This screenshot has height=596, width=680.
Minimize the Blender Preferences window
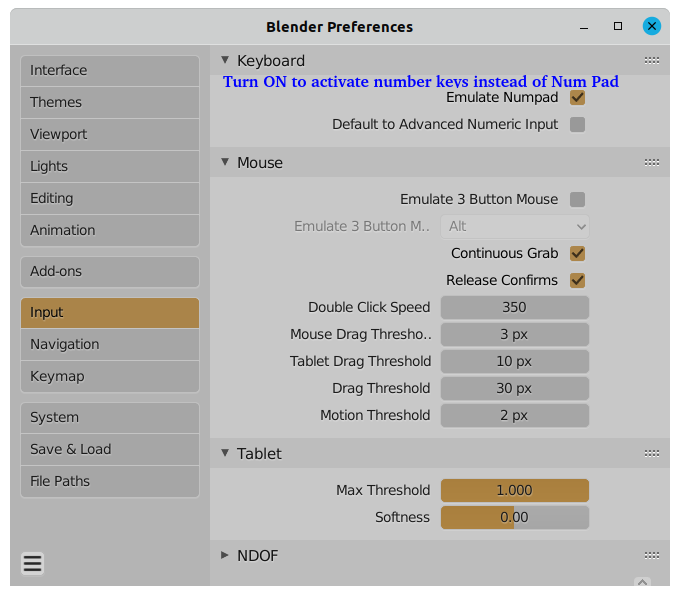pos(584,28)
